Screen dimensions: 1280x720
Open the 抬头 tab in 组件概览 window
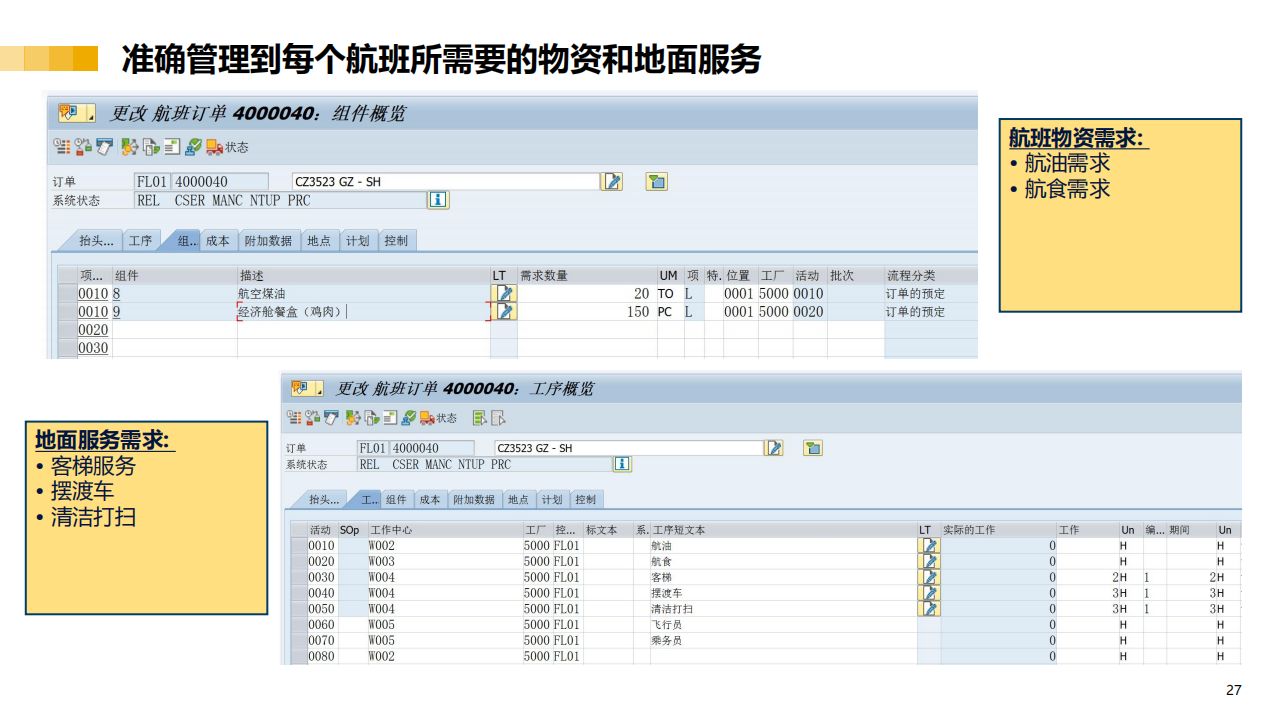tap(92, 241)
